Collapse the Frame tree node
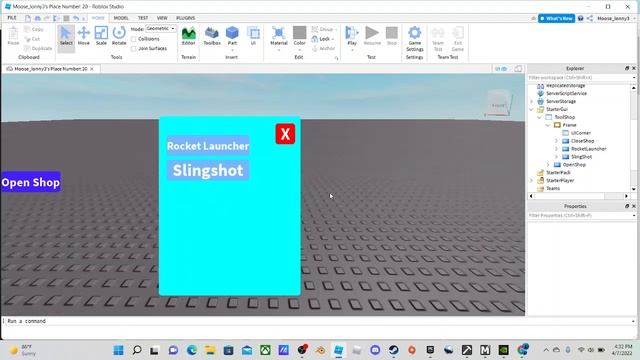640x360 pixels. pyautogui.click(x=548, y=125)
